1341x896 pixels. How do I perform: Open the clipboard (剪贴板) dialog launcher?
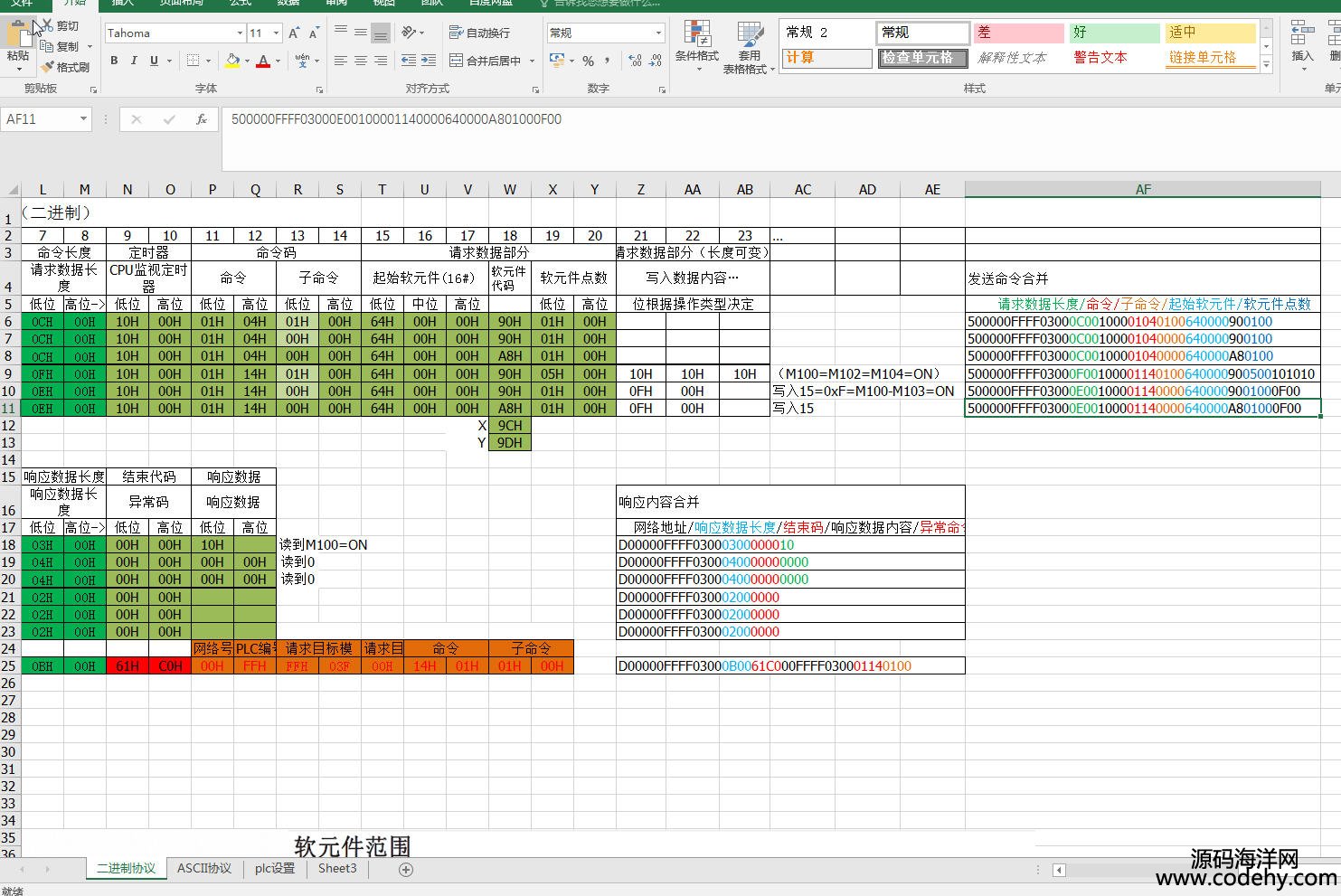click(92, 90)
